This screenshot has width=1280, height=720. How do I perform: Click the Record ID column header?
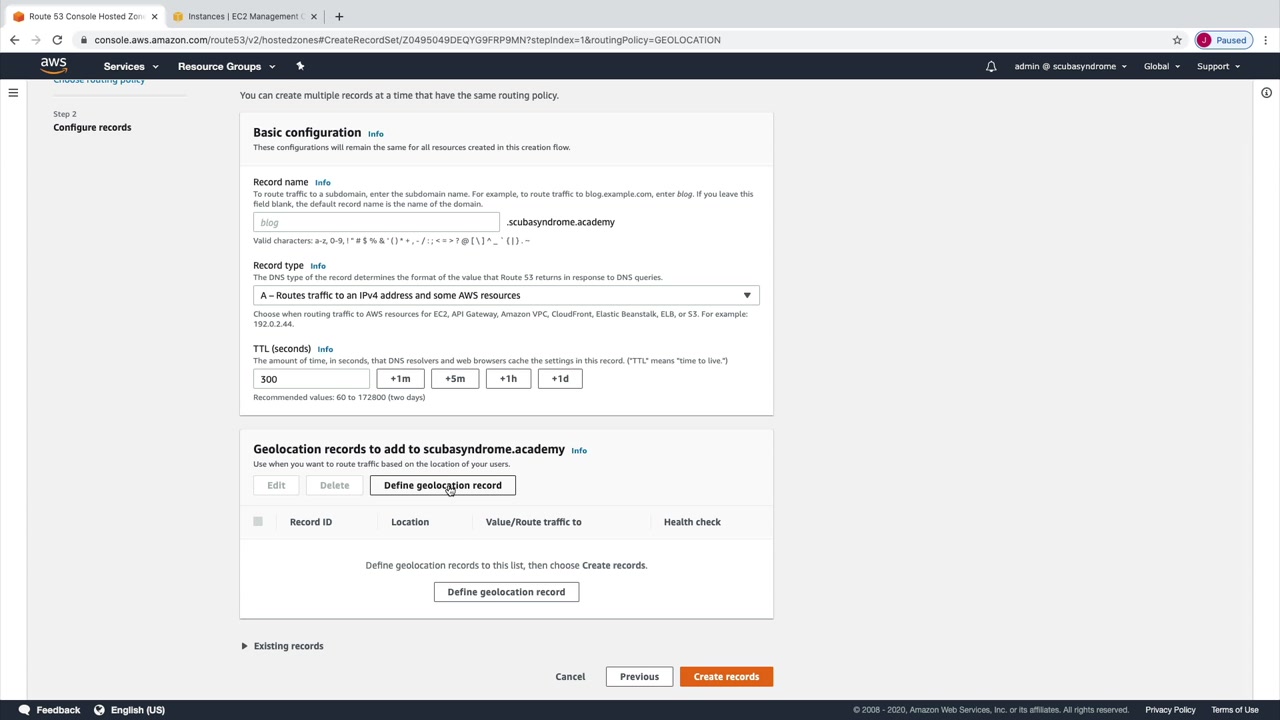click(x=311, y=522)
